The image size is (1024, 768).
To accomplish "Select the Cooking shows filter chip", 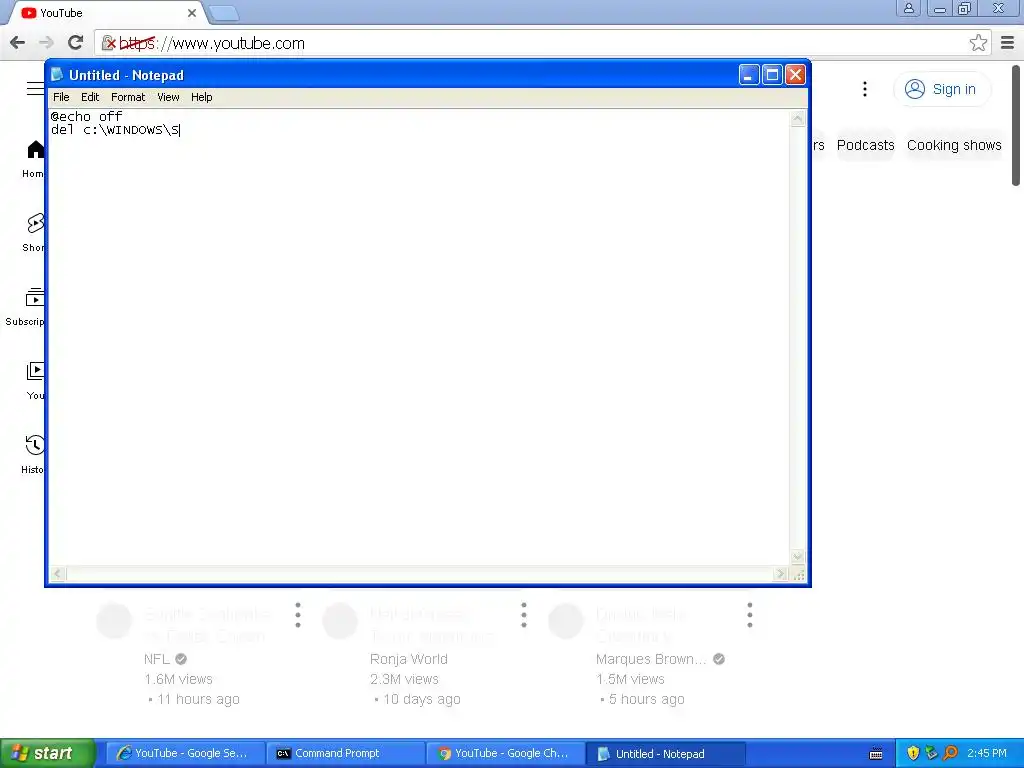I will click(x=954, y=145).
